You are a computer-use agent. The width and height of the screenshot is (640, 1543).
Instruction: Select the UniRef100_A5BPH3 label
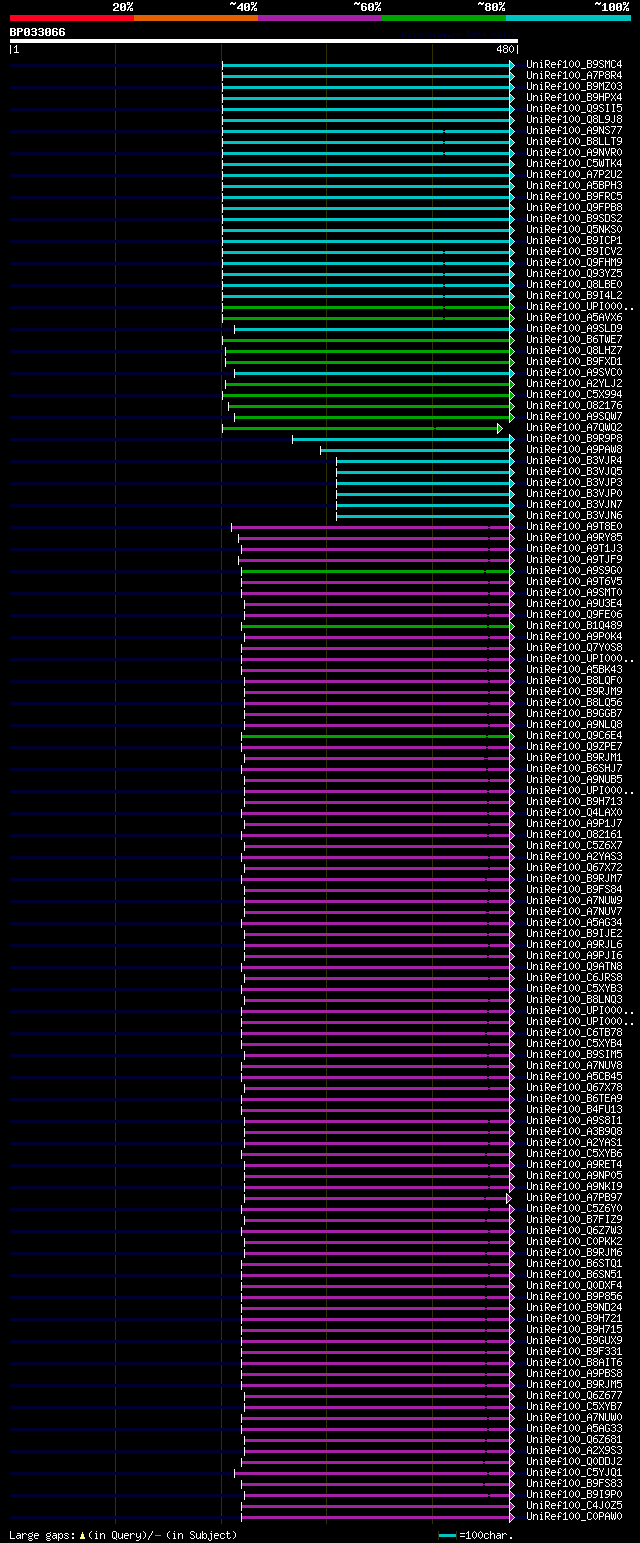coord(574,186)
